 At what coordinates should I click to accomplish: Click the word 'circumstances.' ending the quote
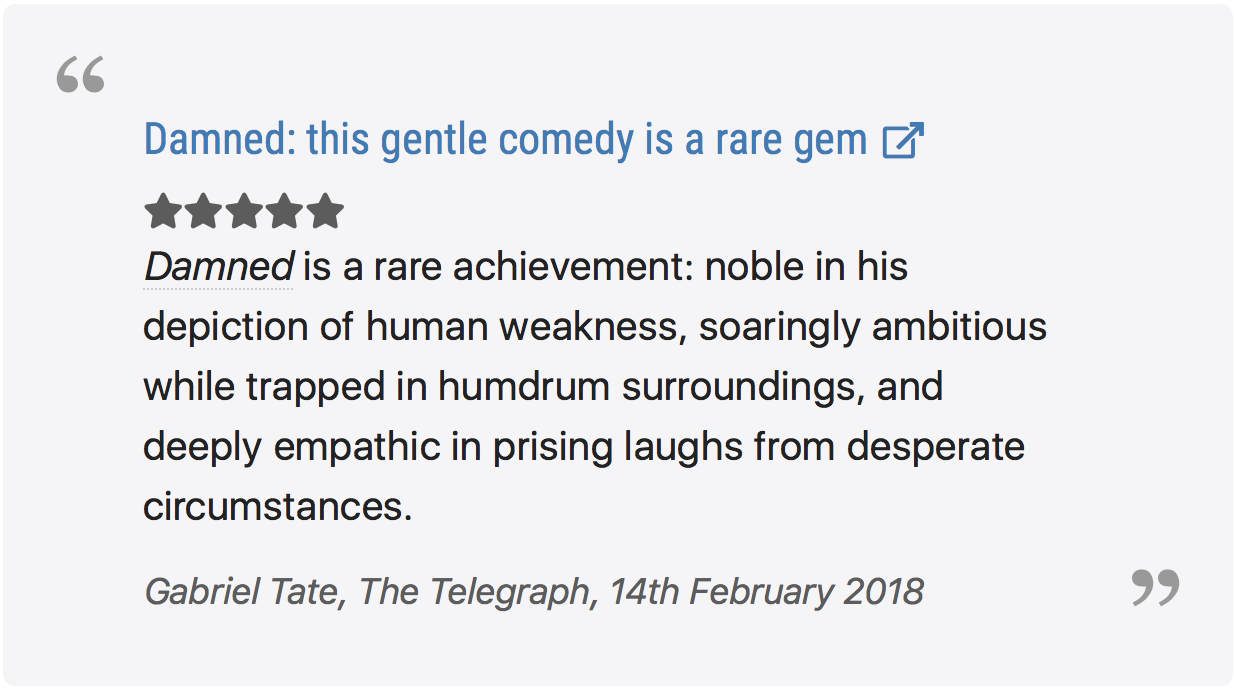[277, 507]
